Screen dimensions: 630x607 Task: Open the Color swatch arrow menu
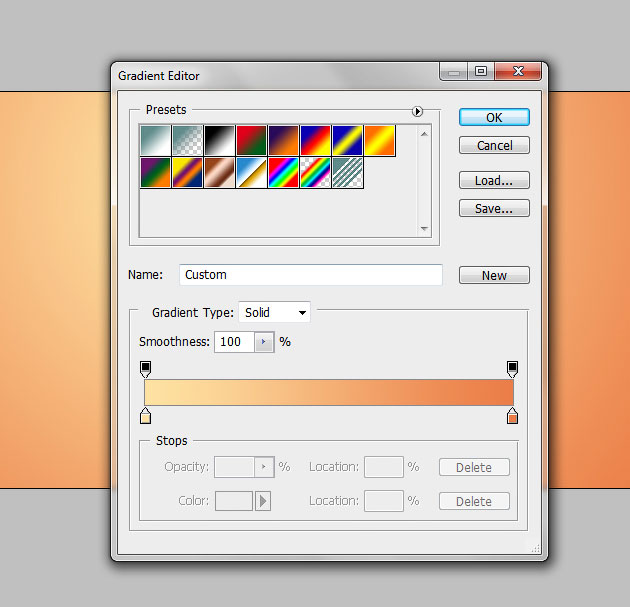tap(263, 501)
